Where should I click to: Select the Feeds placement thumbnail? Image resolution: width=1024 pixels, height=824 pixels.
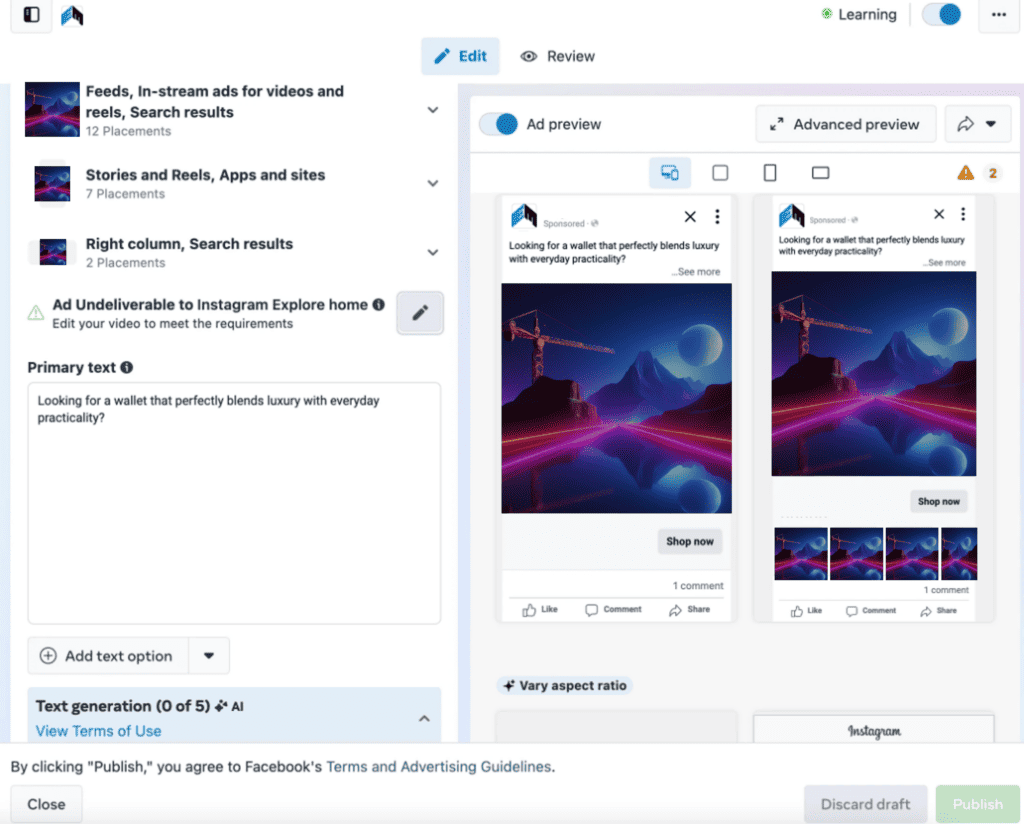[x=52, y=109]
